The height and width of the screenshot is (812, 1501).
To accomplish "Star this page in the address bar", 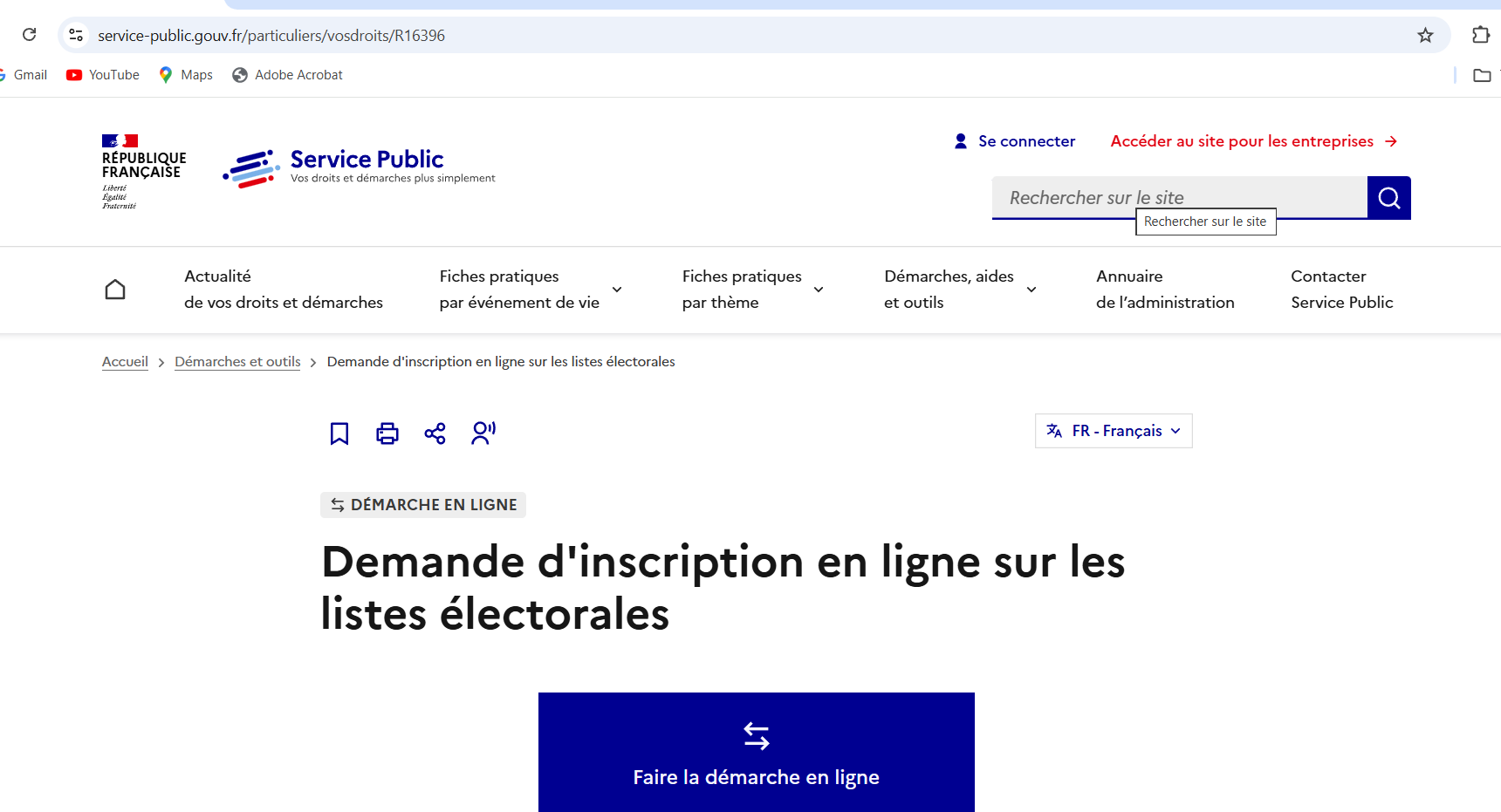I will 1425,35.
